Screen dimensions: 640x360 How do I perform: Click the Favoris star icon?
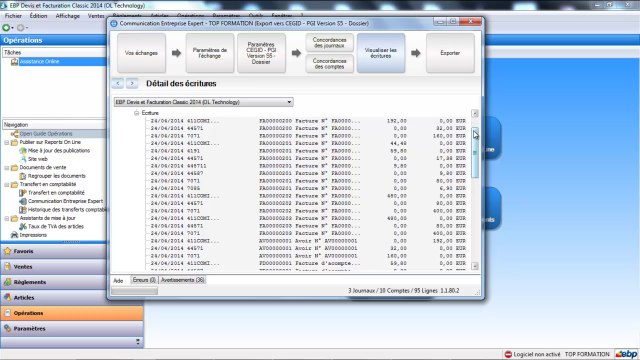click(7, 251)
